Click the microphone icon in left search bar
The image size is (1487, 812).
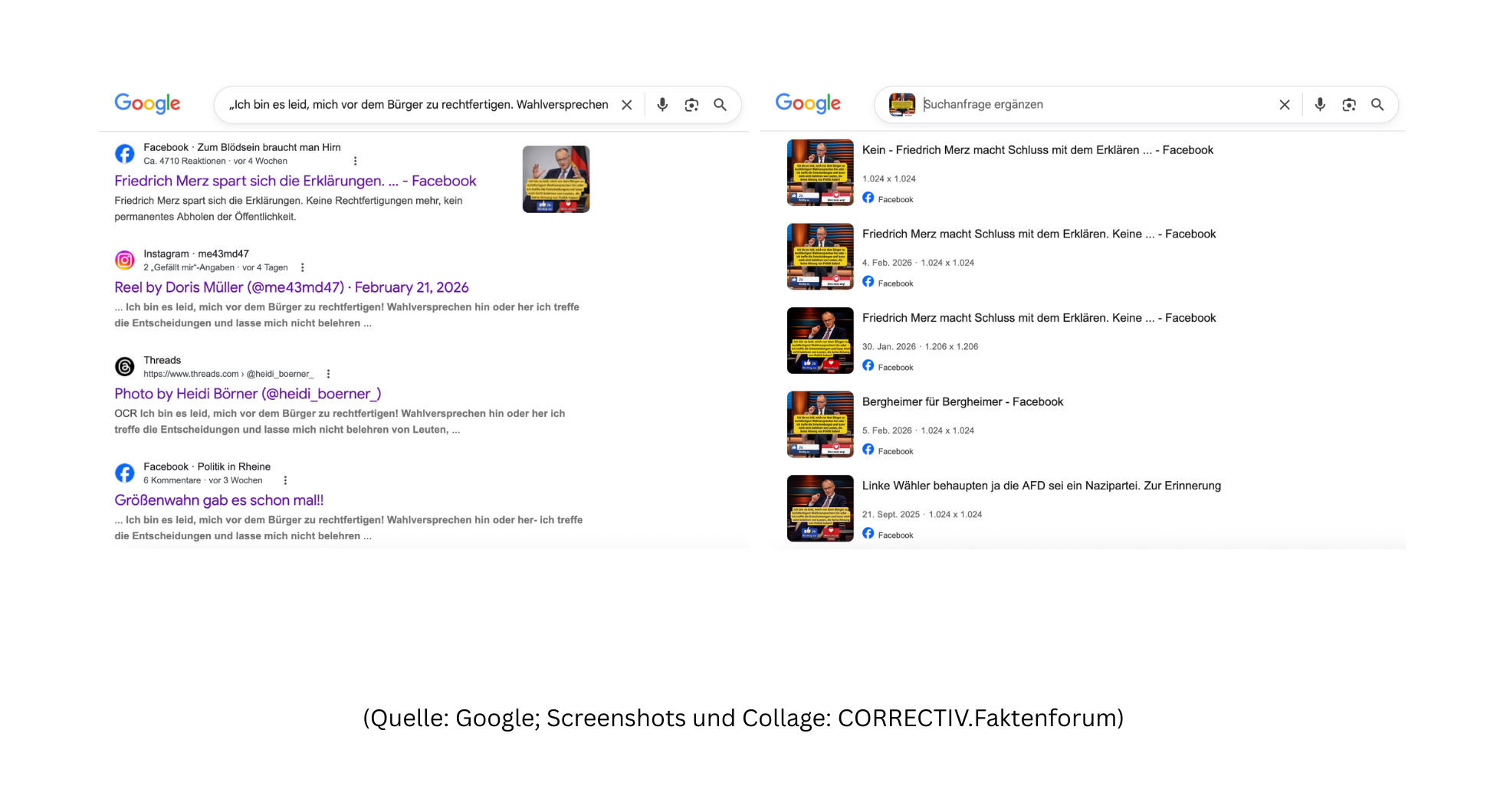[x=662, y=105]
